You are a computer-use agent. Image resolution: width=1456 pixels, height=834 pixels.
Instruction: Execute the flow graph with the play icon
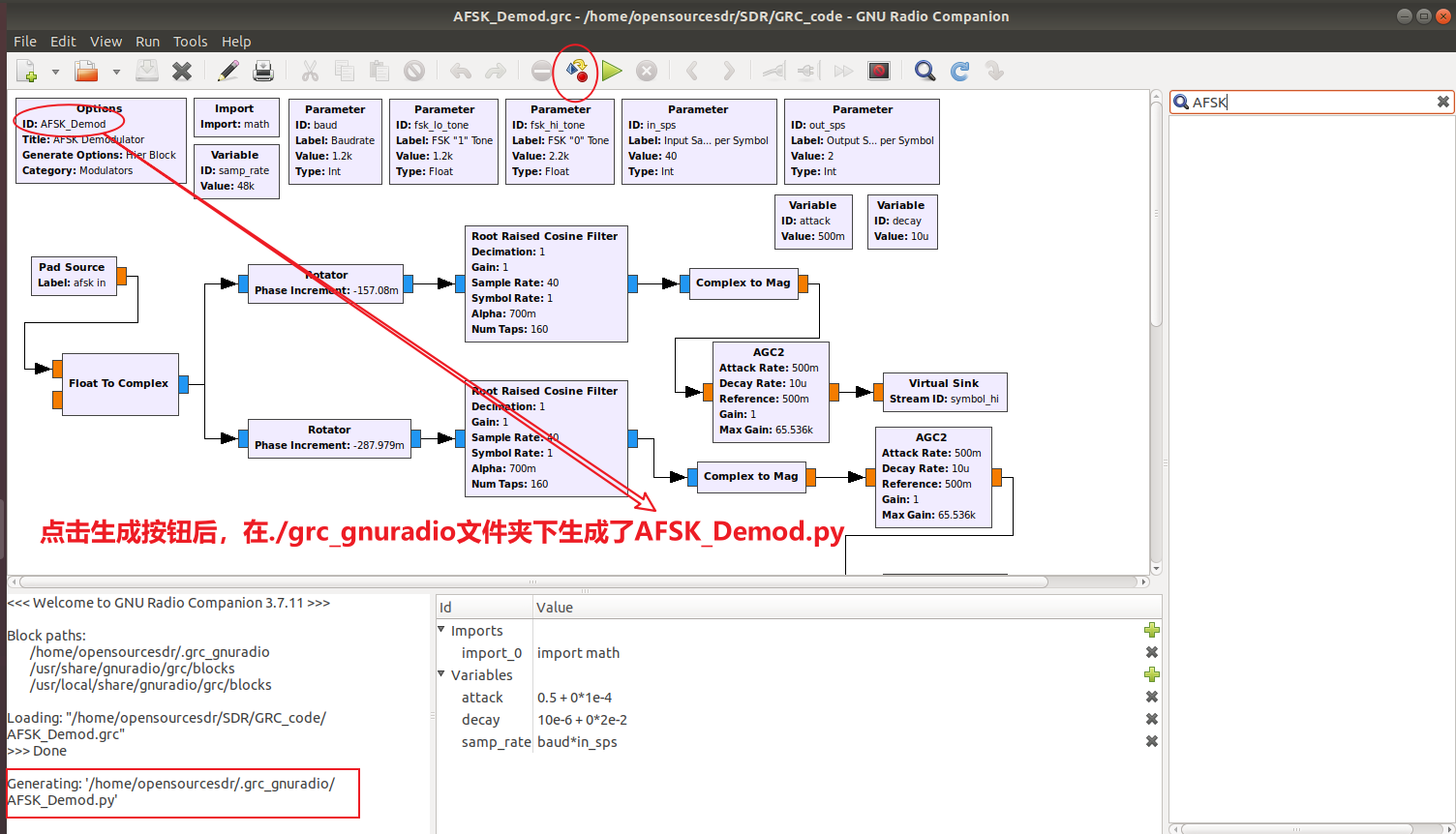point(611,70)
